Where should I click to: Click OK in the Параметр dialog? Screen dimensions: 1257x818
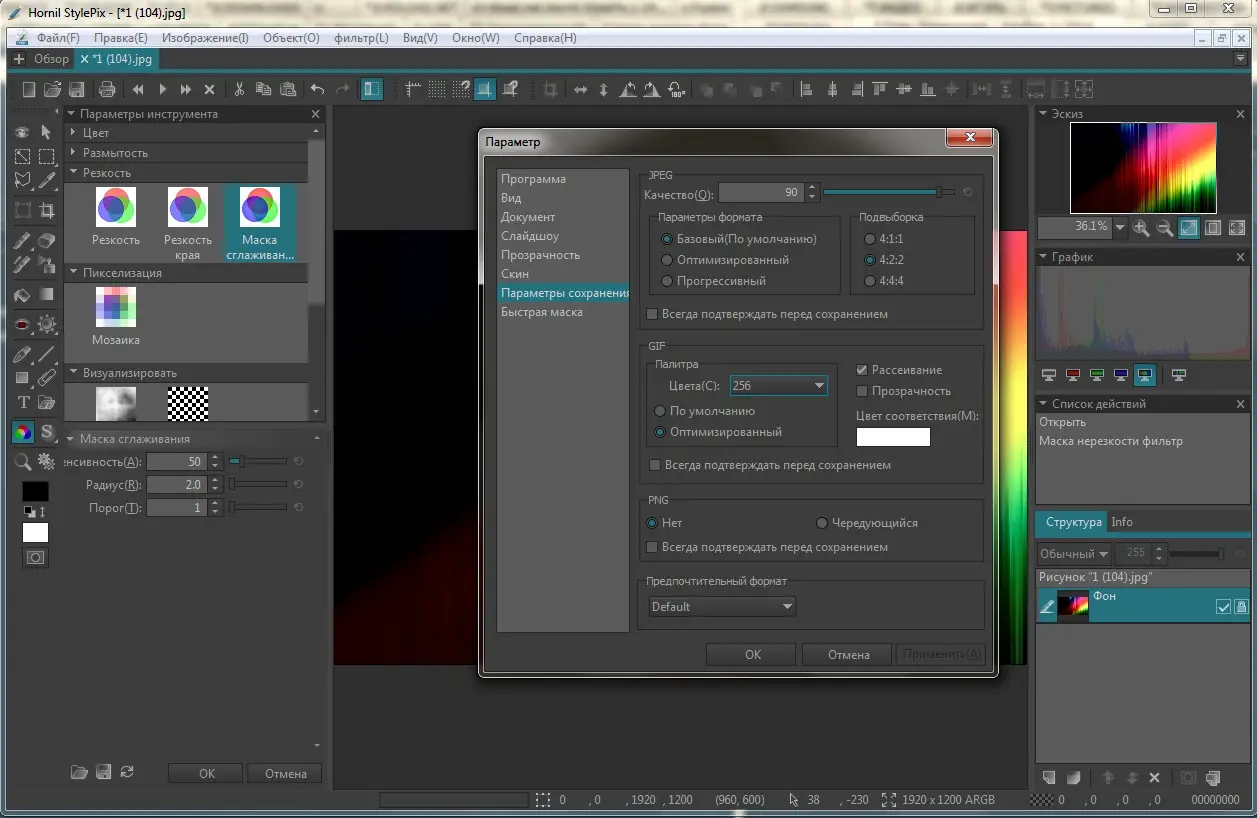(x=752, y=654)
